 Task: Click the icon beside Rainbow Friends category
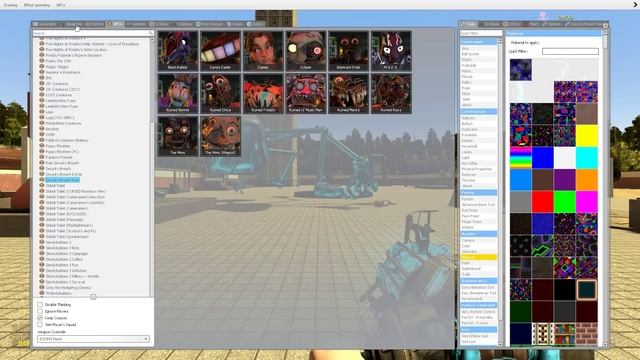tap(42, 157)
